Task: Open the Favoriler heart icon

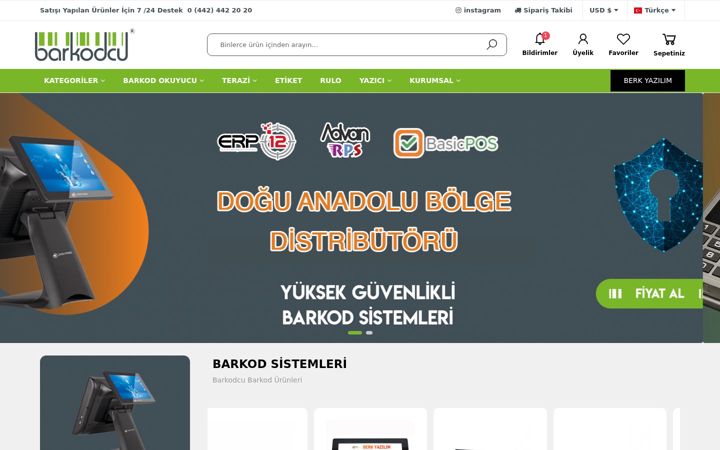Action: pos(623,39)
